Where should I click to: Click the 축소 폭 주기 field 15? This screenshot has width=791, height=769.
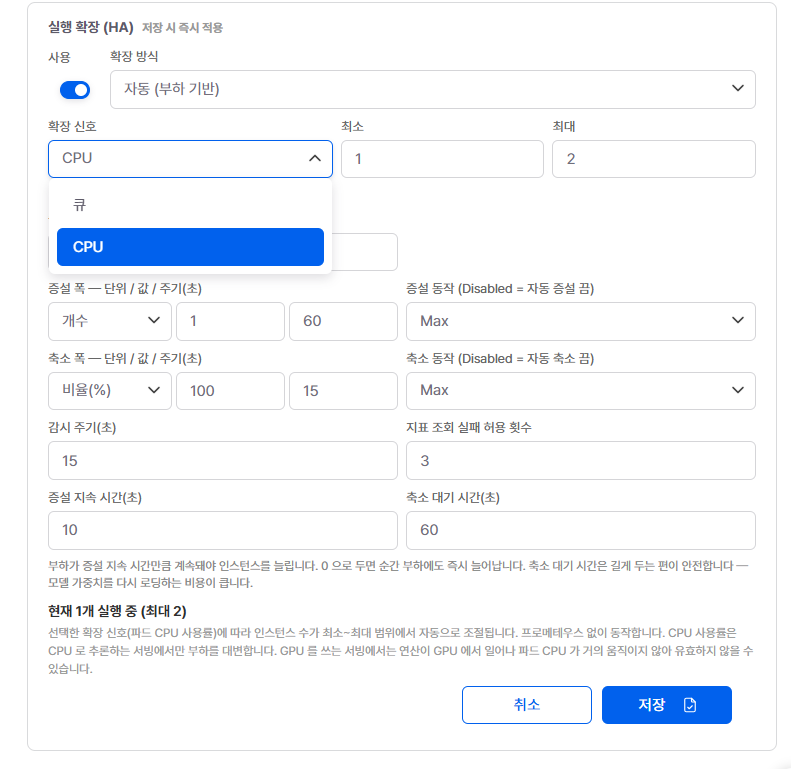(x=343, y=391)
